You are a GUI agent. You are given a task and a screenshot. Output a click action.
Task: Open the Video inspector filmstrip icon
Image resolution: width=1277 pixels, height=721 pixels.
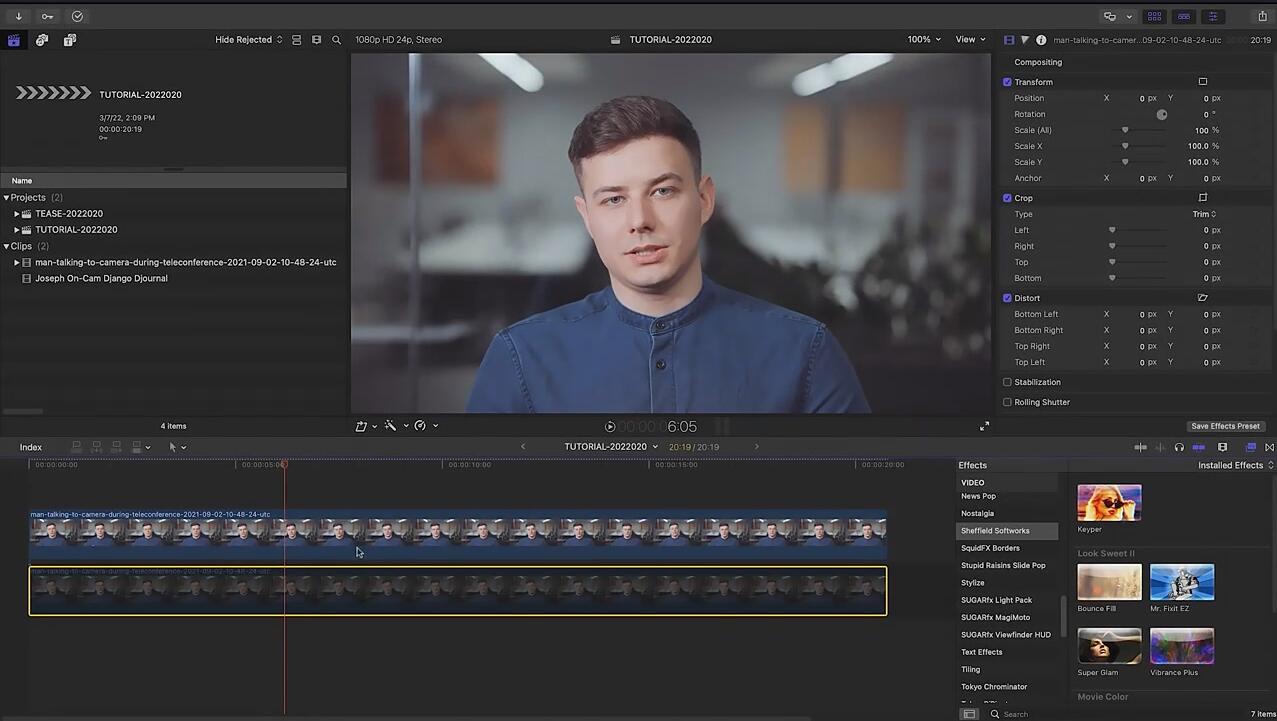pyautogui.click(x=1008, y=40)
